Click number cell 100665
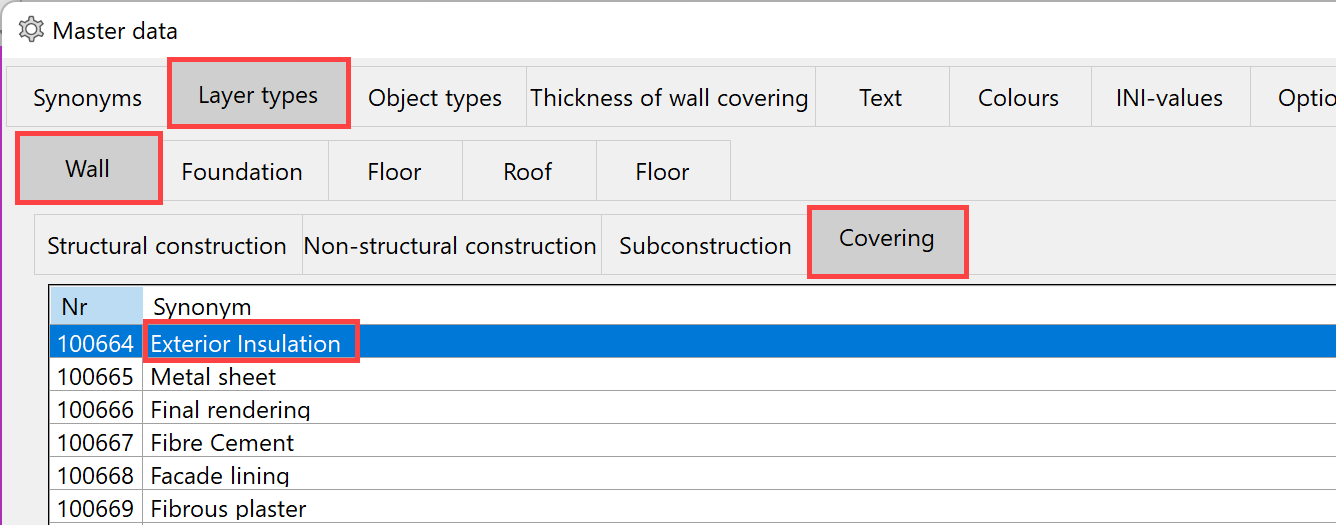1336x525 pixels. point(96,376)
